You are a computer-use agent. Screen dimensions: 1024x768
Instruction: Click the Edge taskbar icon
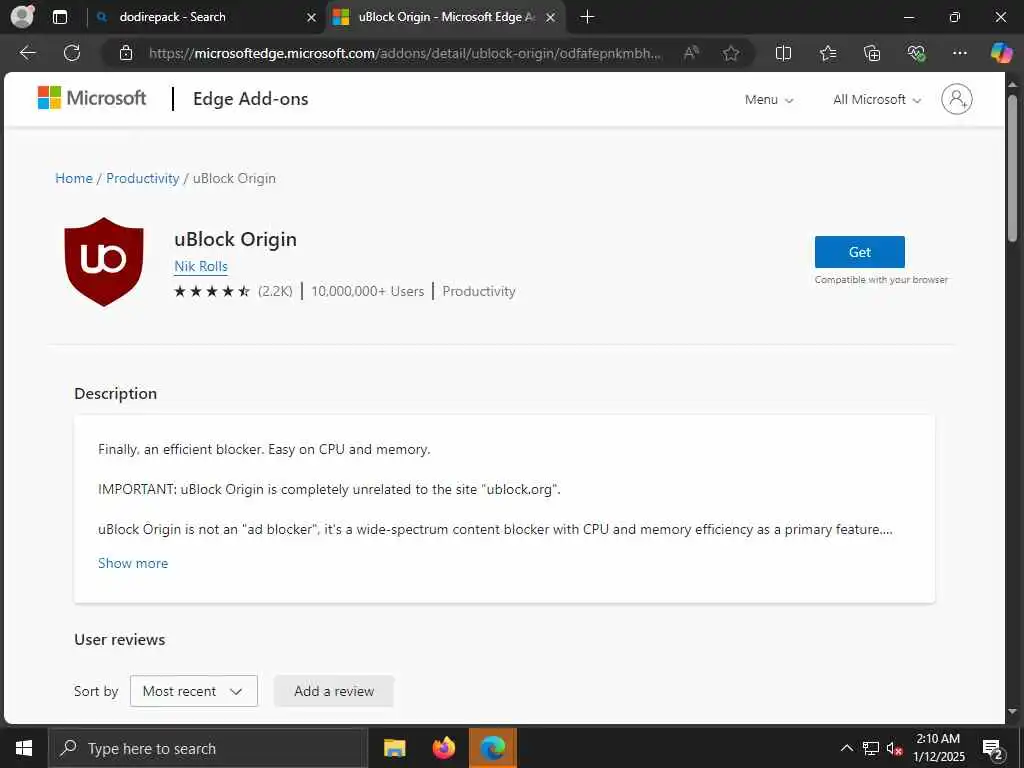(x=493, y=748)
